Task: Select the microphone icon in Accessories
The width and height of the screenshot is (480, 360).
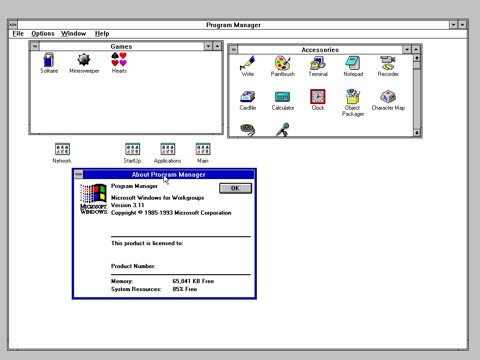Action: [283, 129]
